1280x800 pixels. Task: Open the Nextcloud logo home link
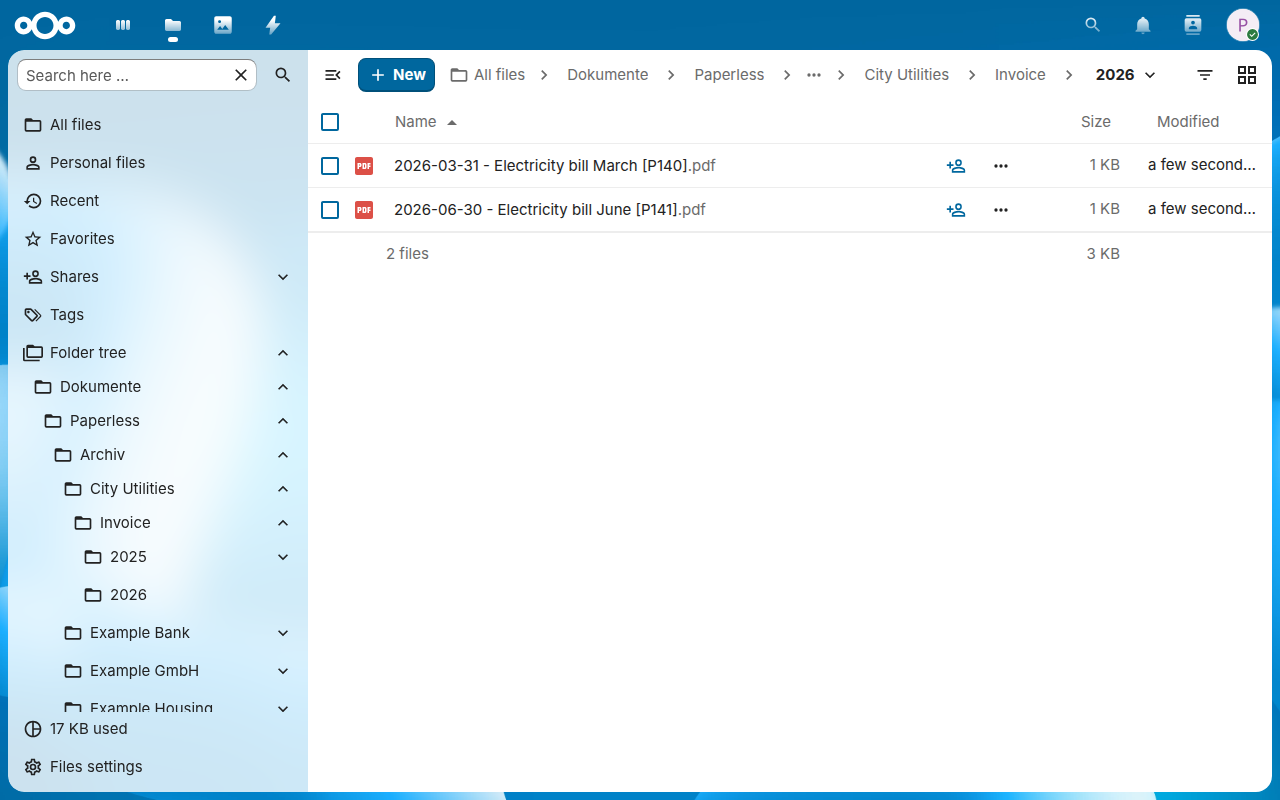pyautogui.click(x=45, y=25)
